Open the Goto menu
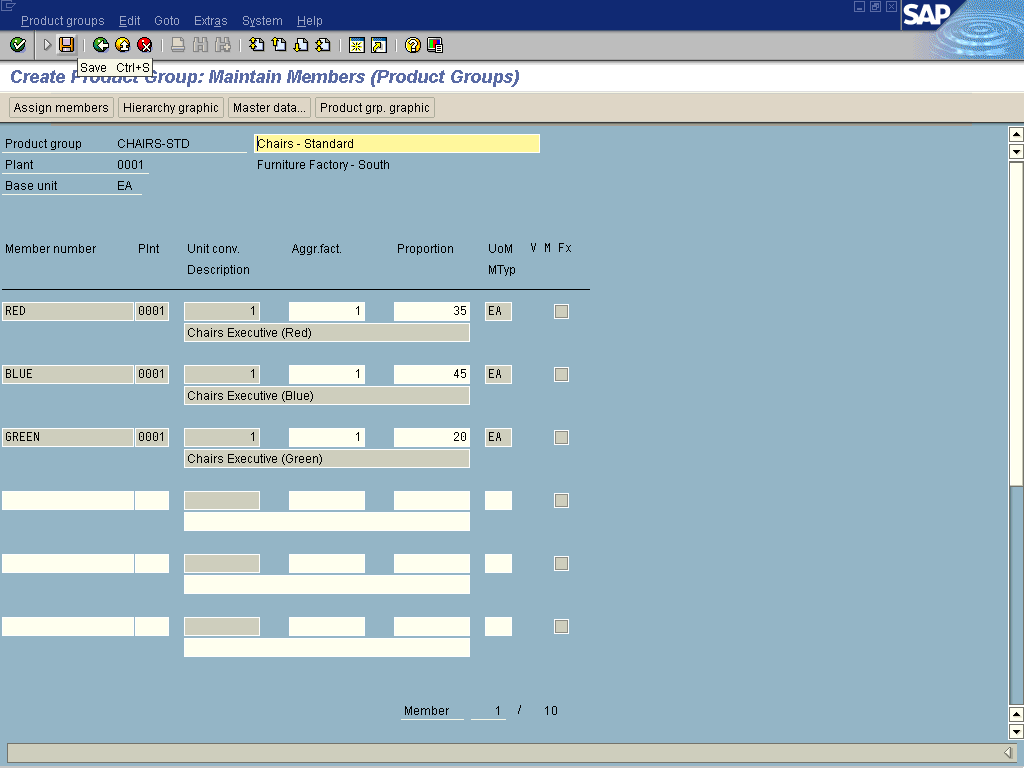 tap(167, 21)
